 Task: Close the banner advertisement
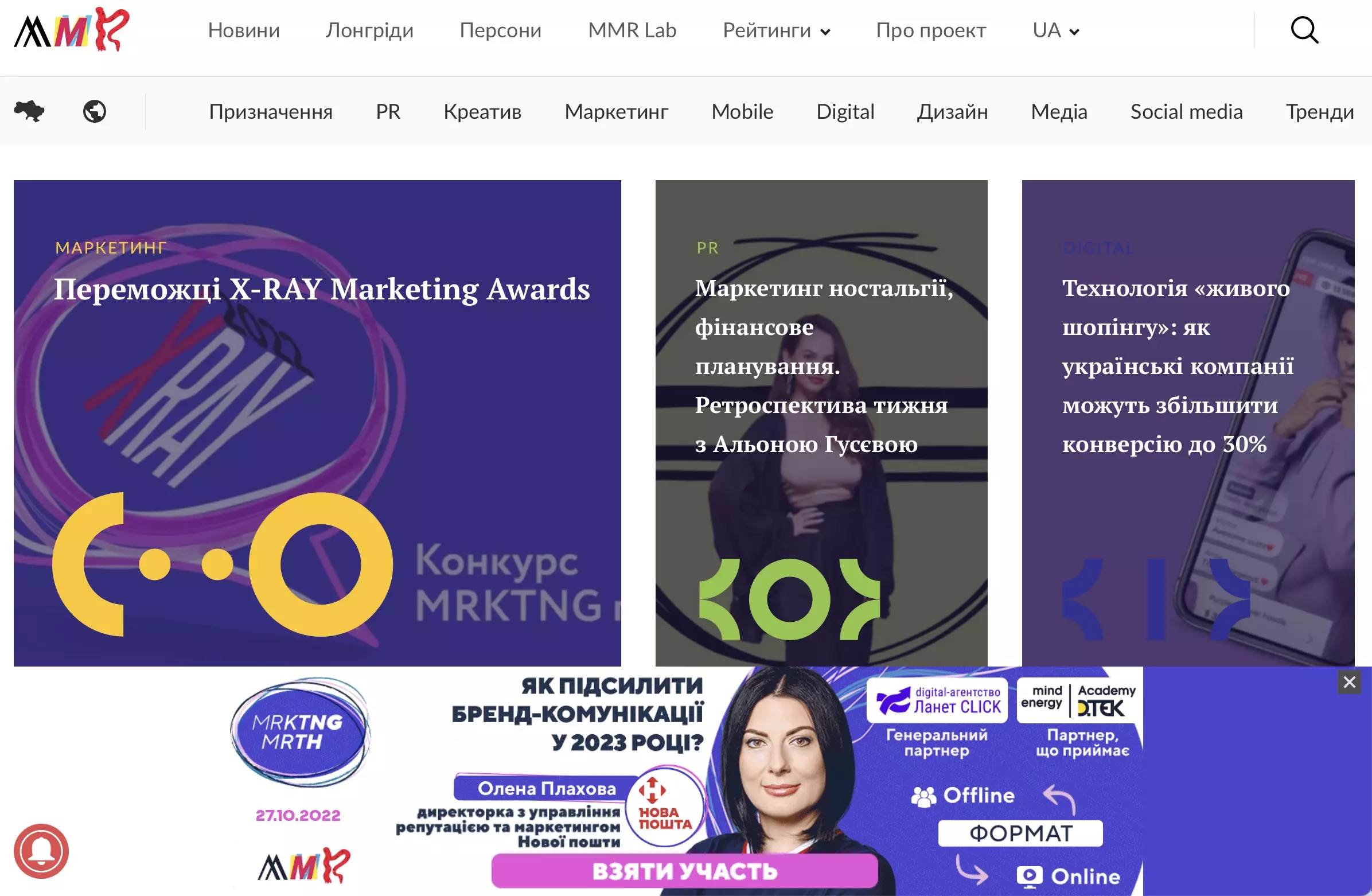(1350, 682)
